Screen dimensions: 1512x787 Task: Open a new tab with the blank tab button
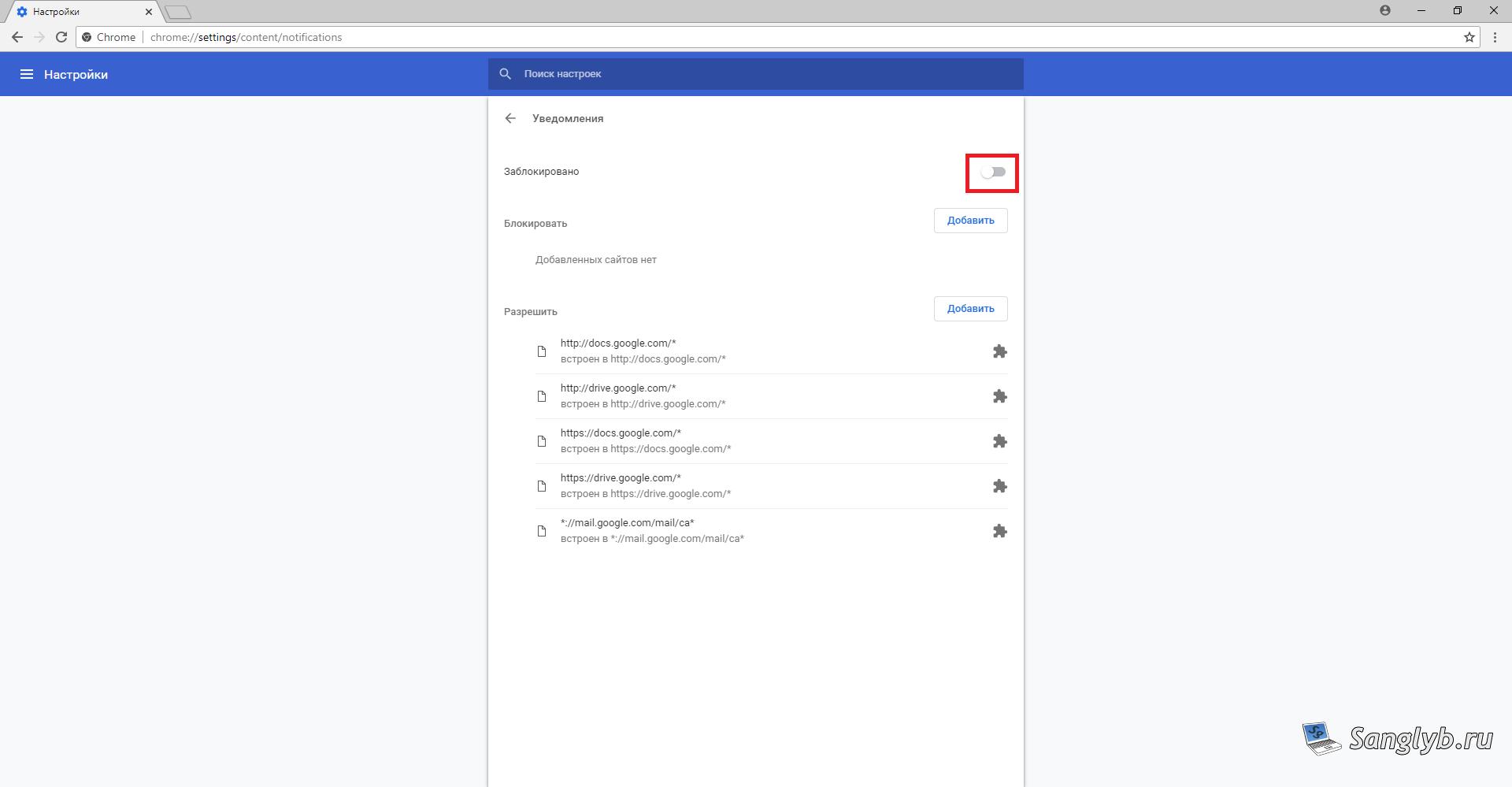coord(178,12)
